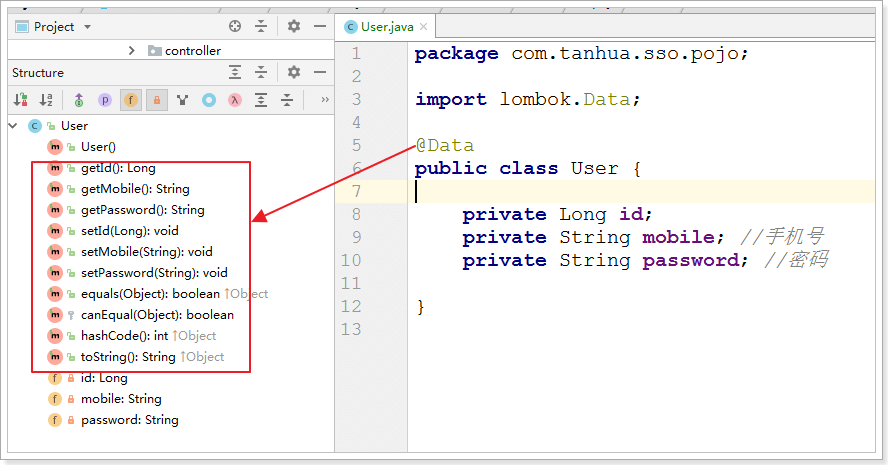Click the class icon on User.java tab

coord(351,27)
